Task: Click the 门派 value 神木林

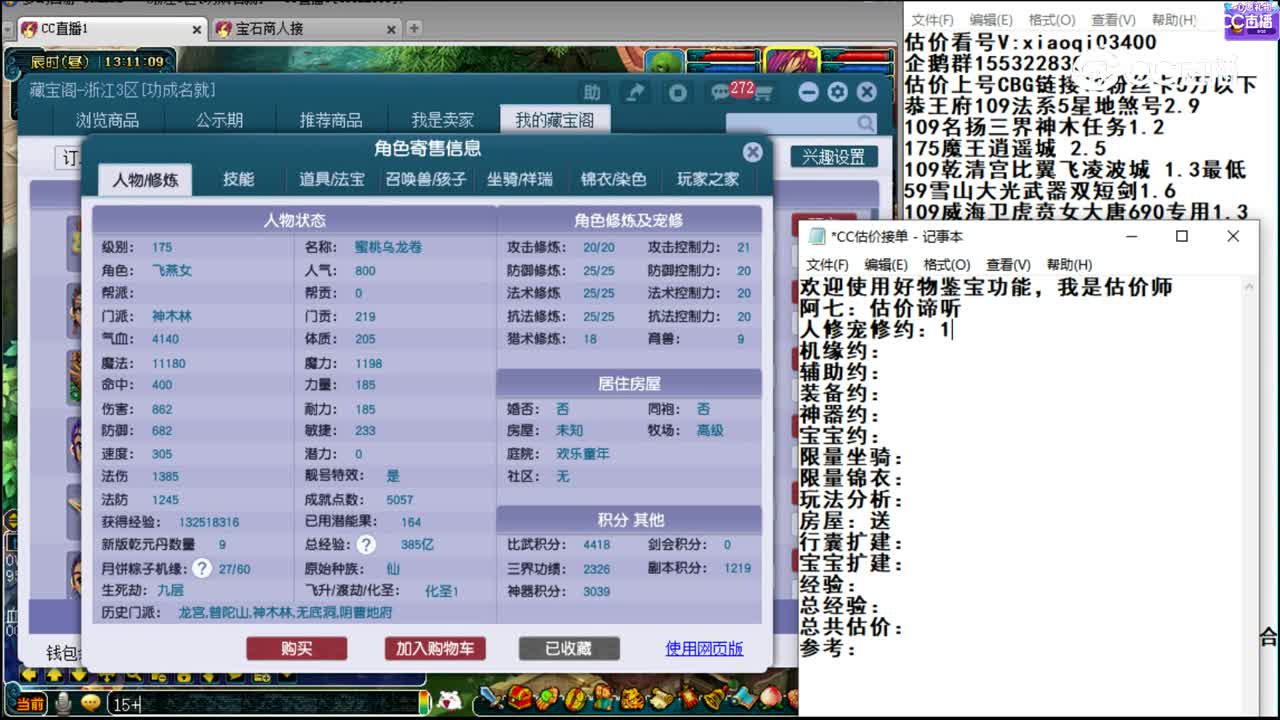Action: coord(171,316)
